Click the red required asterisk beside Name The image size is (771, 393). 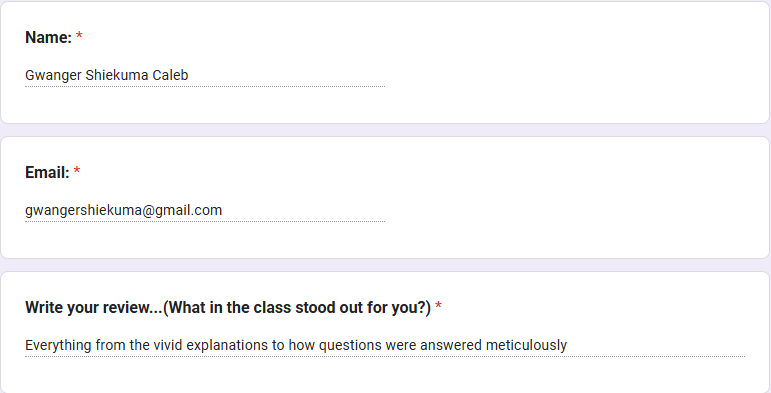79,36
